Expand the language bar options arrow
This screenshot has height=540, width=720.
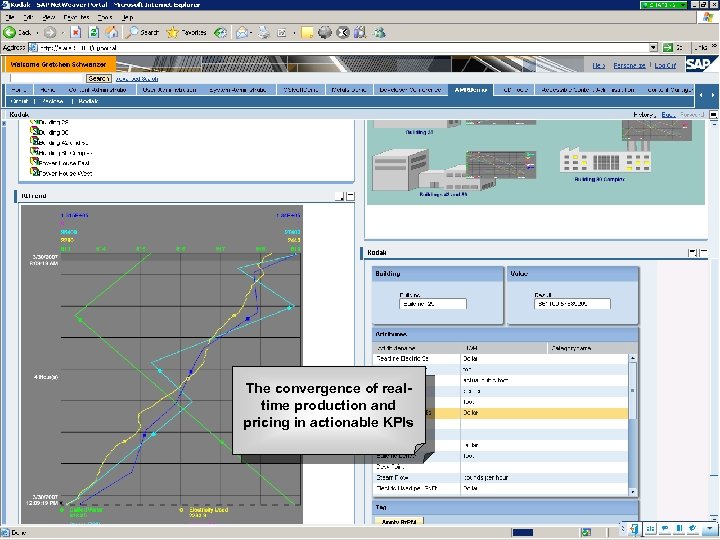tap(711, 529)
